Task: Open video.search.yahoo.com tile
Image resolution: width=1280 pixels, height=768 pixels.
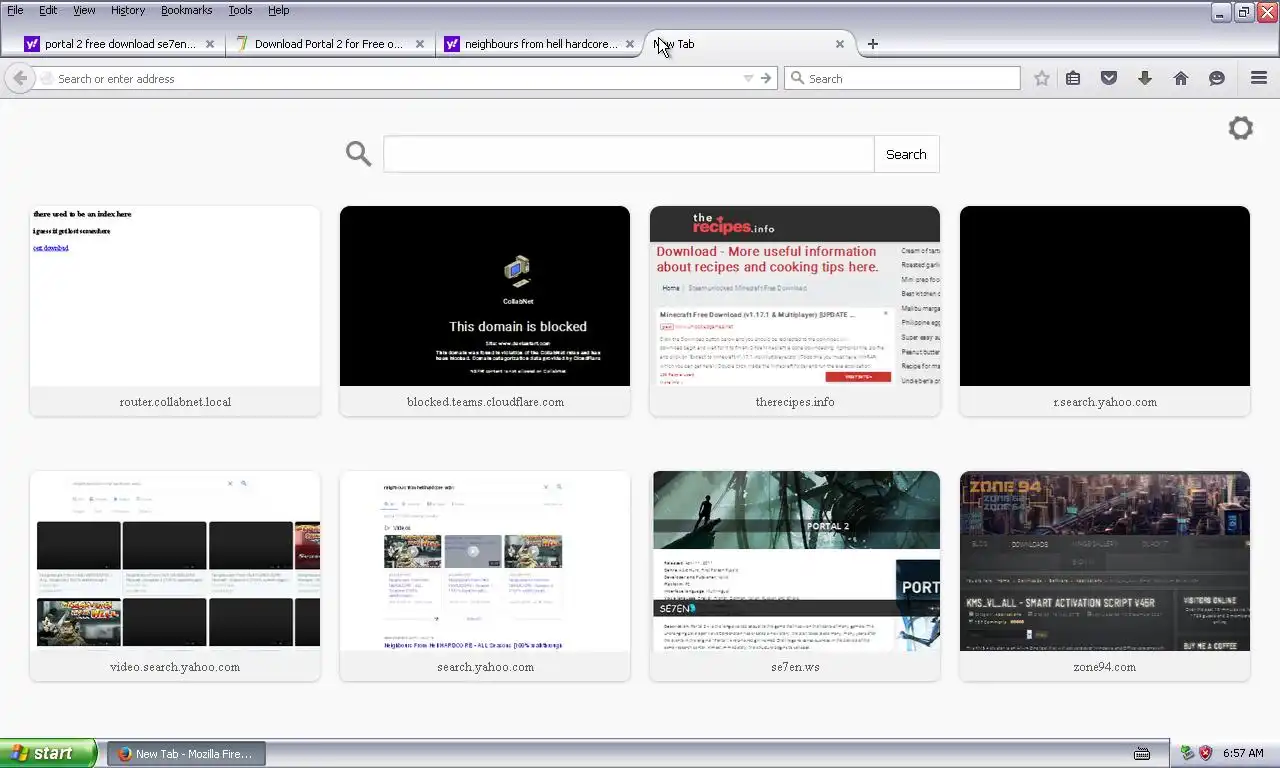Action: coord(175,576)
